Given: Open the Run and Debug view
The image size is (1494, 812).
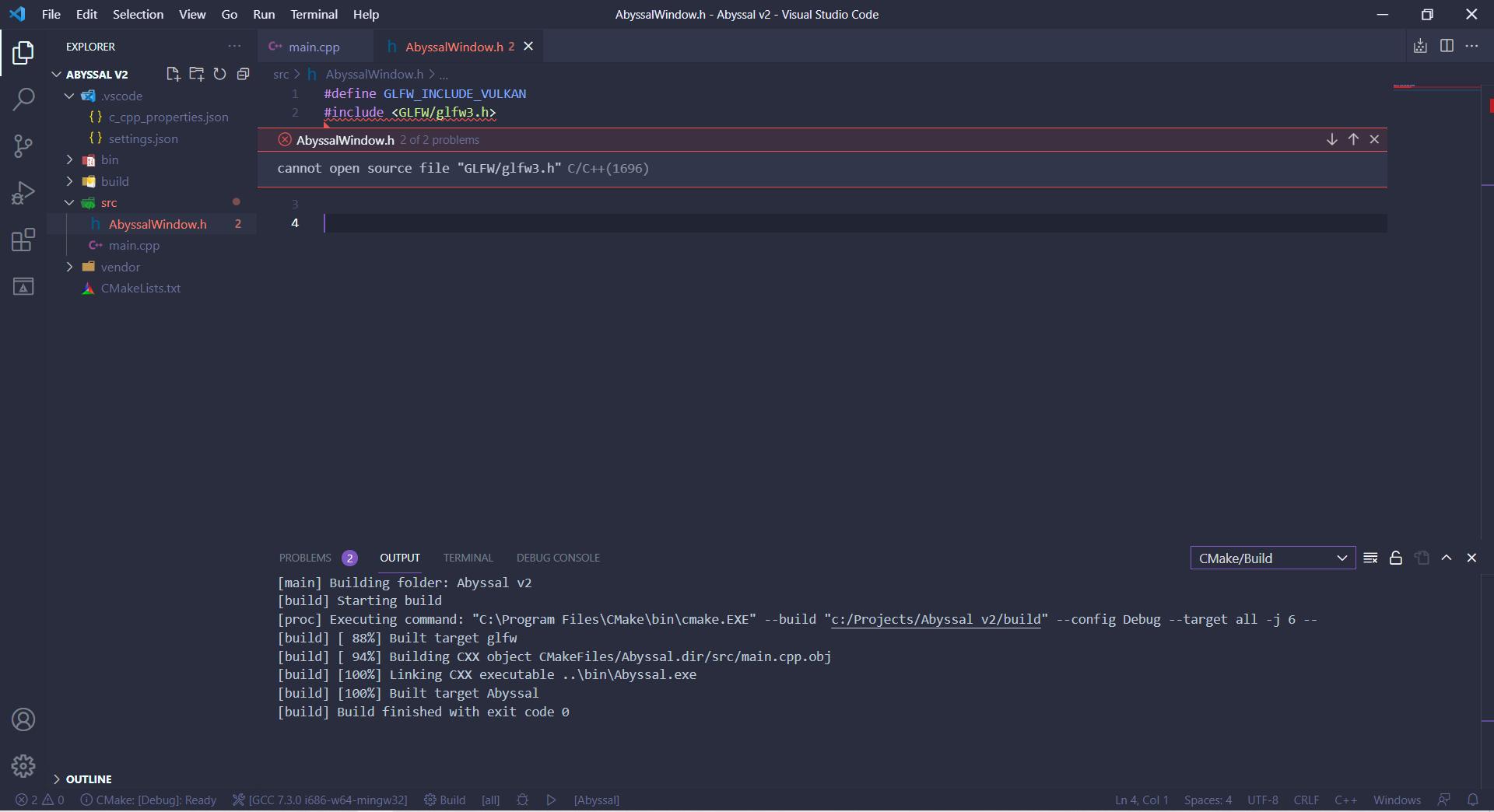Looking at the screenshot, I should pos(23,192).
